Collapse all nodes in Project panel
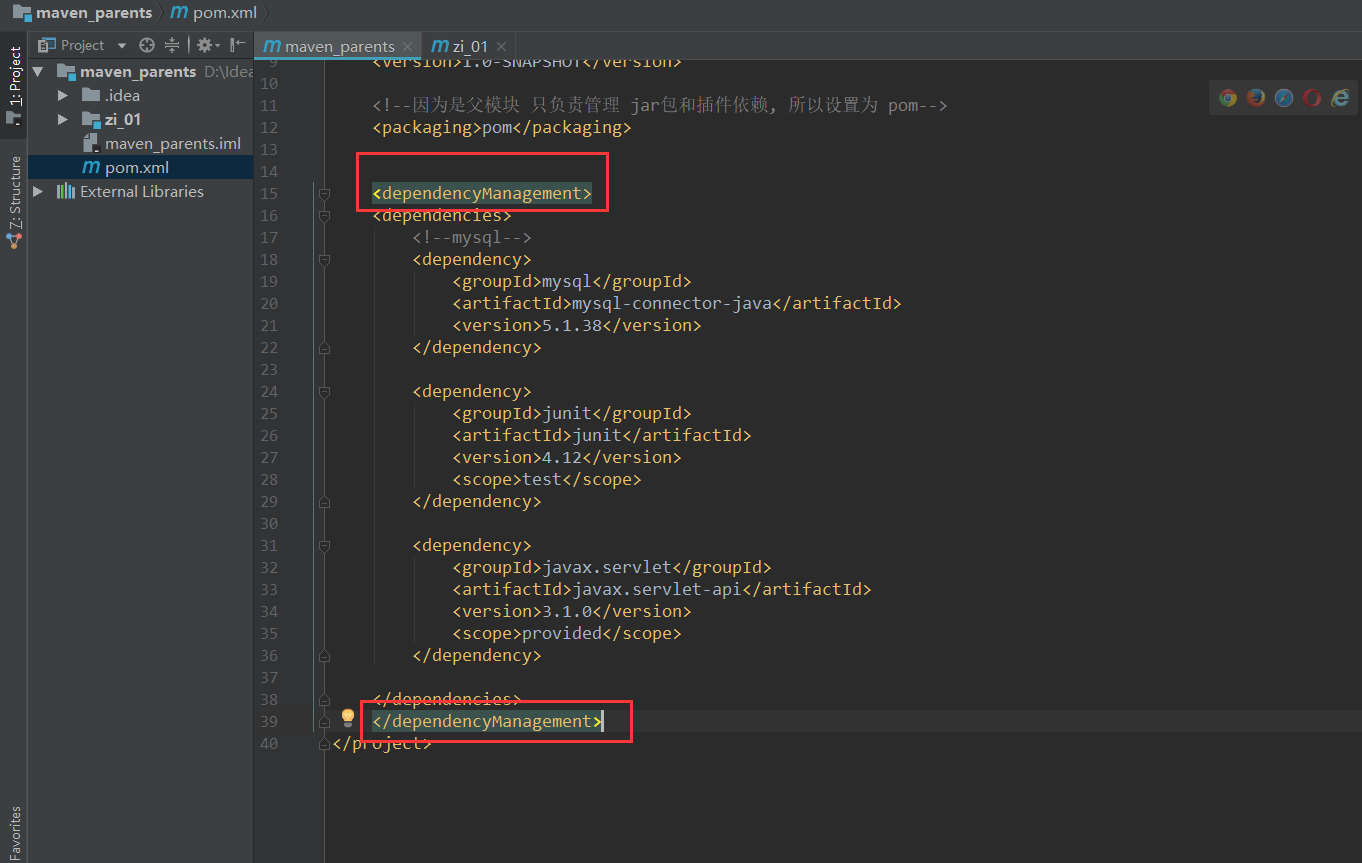 coord(172,45)
